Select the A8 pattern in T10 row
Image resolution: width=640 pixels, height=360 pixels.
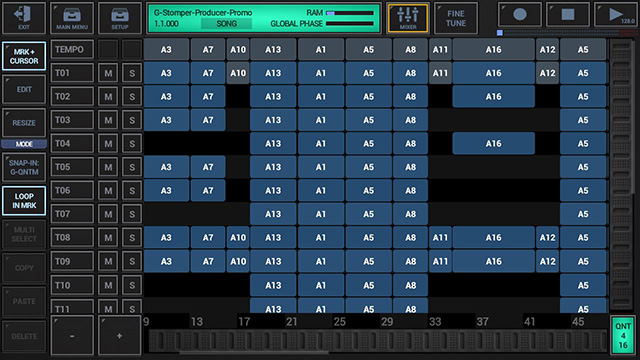(411, 285)
